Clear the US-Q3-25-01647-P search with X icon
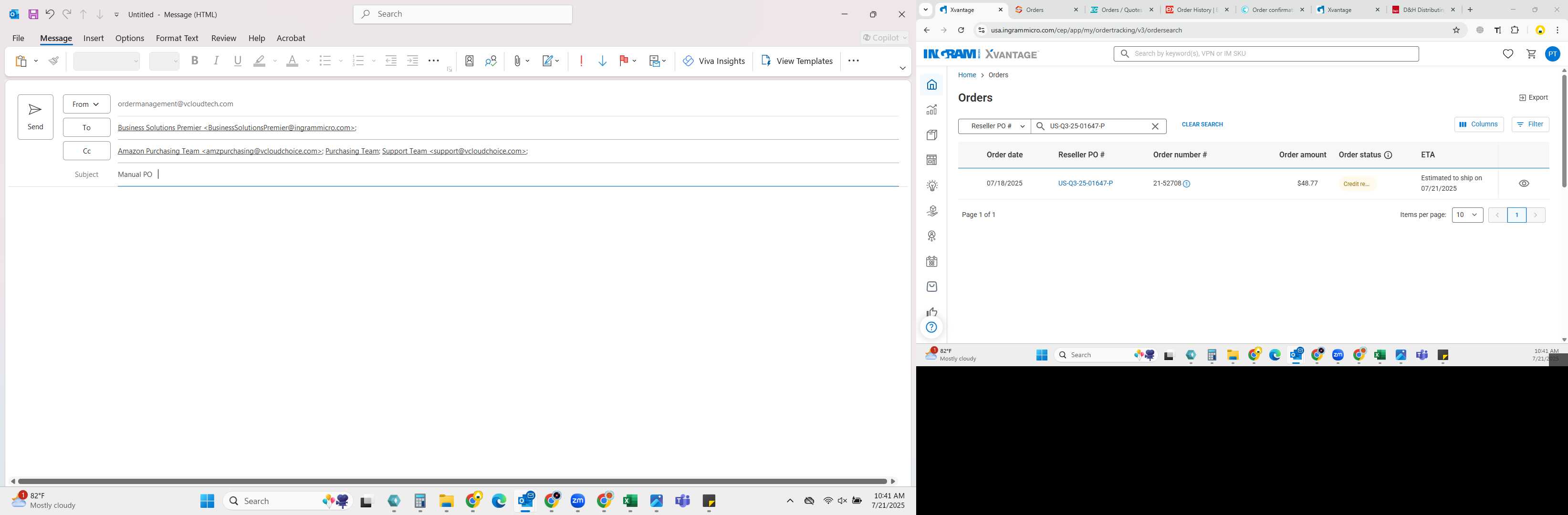 pos(1155,126)
